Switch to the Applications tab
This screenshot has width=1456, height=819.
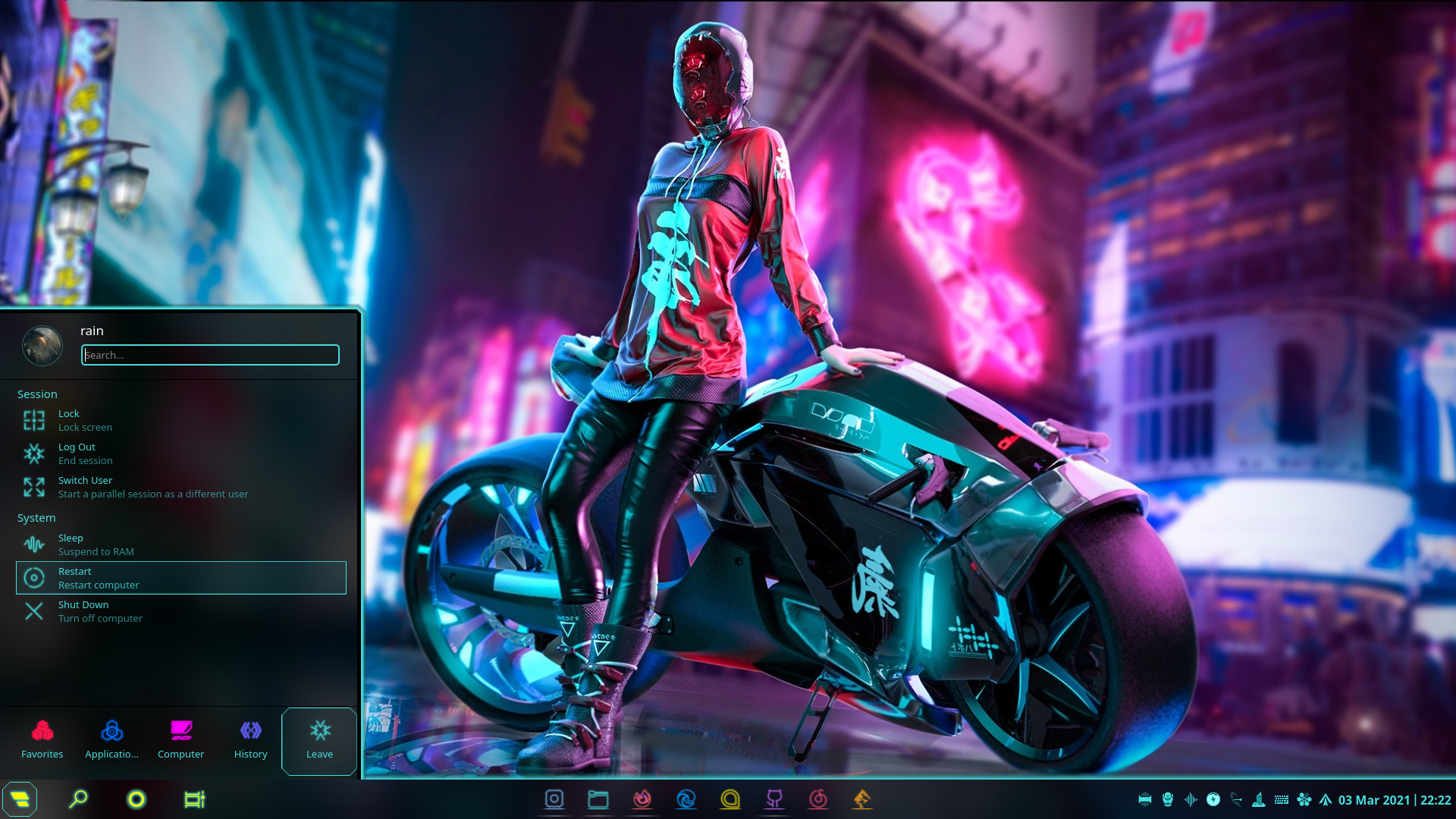coord(111,741)
